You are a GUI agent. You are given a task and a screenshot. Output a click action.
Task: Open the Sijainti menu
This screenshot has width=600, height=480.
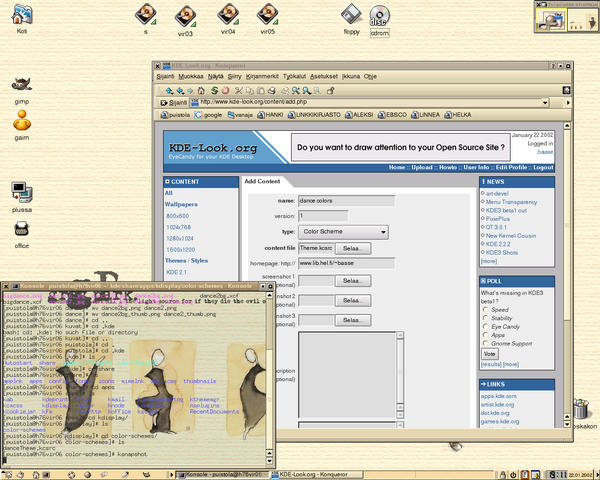click(x=165, y=77)
